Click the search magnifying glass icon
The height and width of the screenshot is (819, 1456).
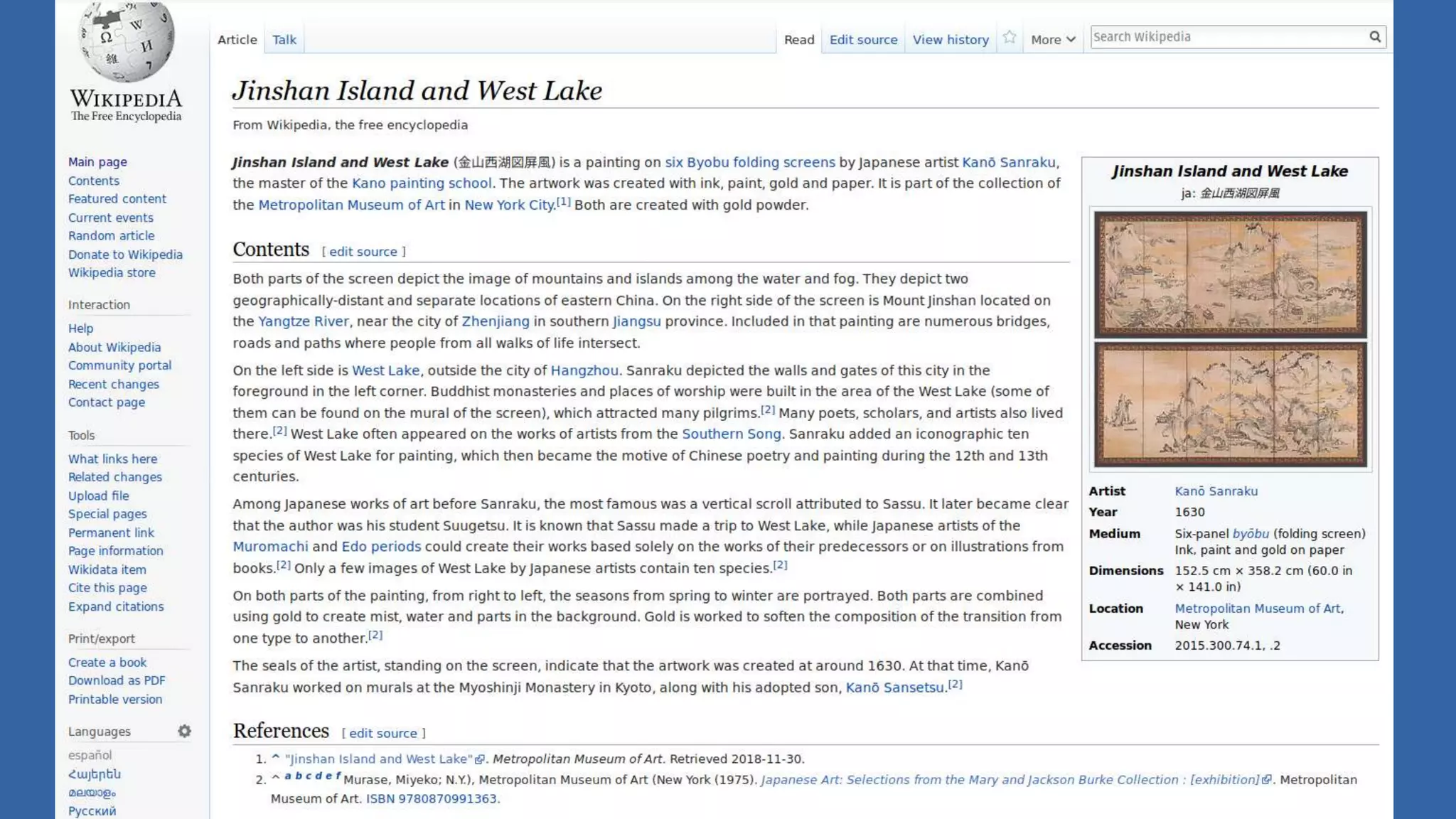(1375, 37)
